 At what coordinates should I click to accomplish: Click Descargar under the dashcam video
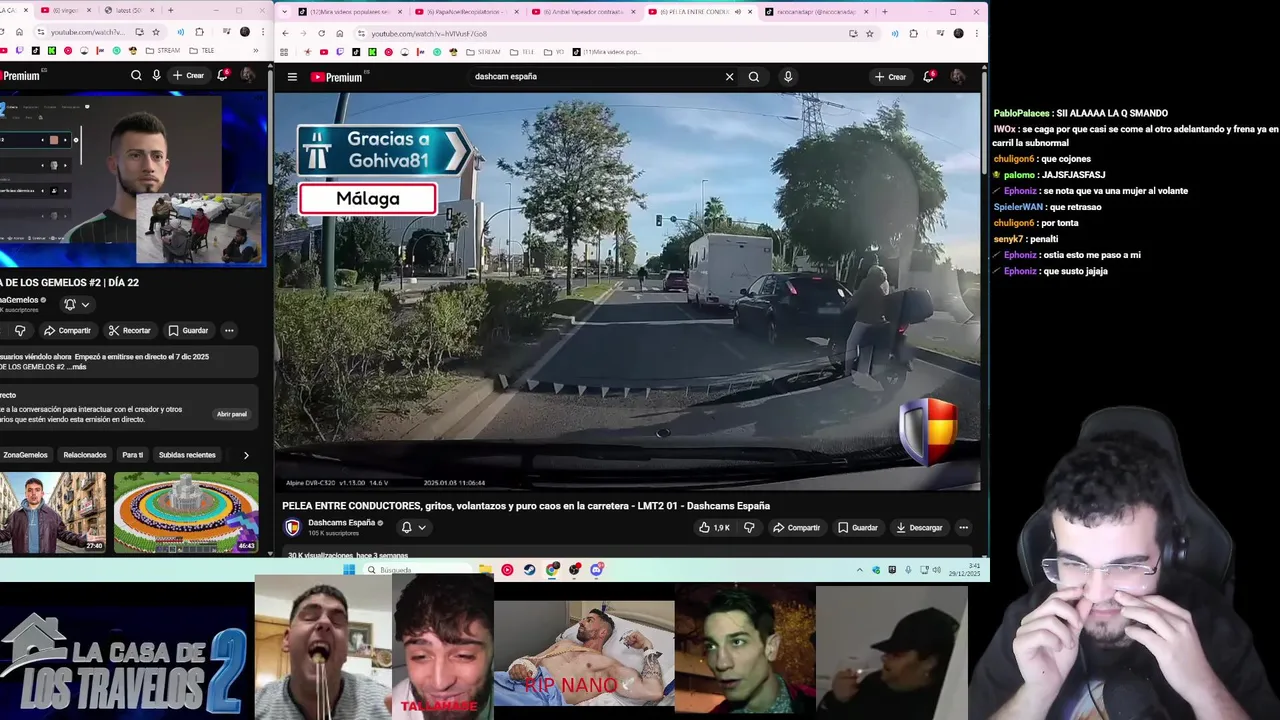pyautogui.click(x=919, y=527)
